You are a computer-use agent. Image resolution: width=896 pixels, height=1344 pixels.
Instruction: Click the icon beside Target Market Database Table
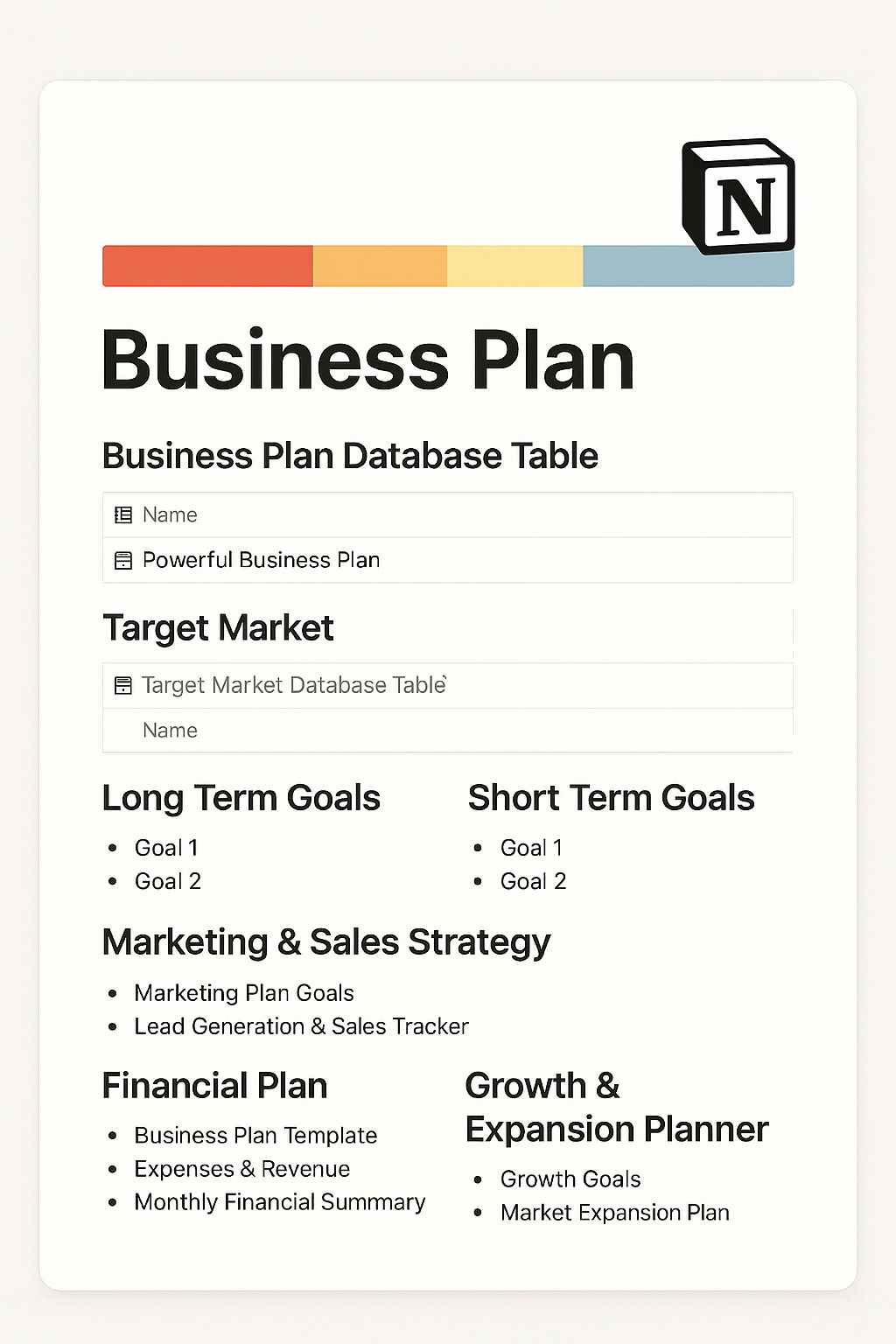tap(123, 686)
